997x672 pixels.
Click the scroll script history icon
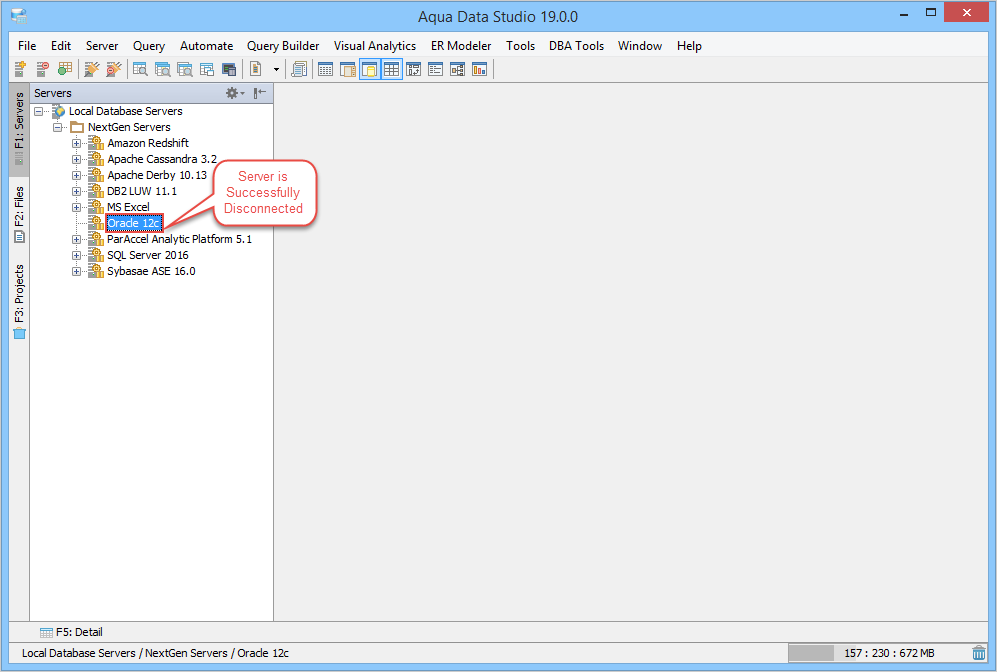pos(299,69)
